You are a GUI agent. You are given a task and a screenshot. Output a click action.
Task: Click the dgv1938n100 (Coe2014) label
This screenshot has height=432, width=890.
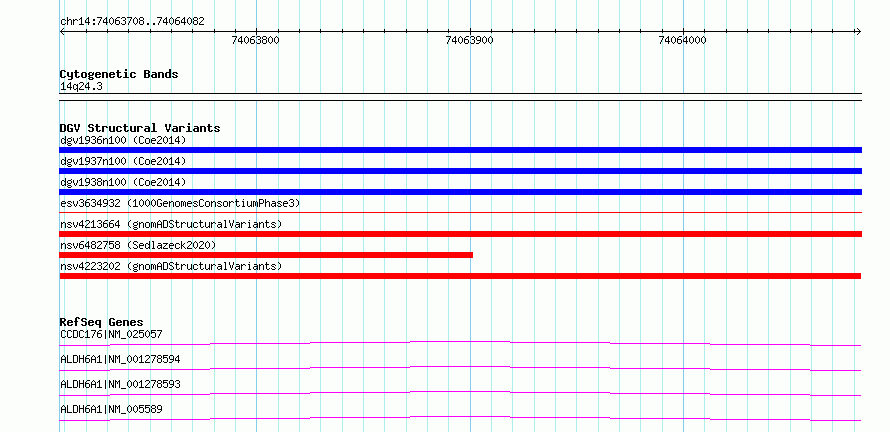point(123,182)
